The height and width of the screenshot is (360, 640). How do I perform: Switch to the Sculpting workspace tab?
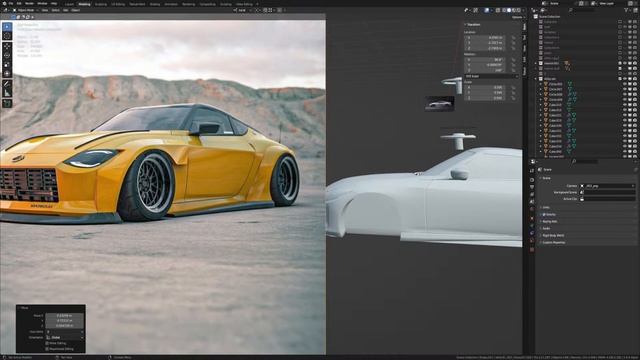tap(100, 4)
